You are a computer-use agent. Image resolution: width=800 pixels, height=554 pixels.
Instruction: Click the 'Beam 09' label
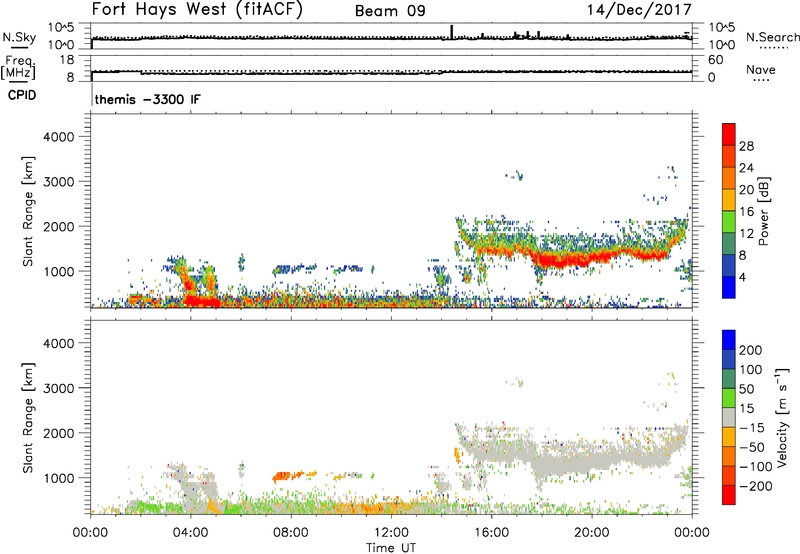coord(390,11)
